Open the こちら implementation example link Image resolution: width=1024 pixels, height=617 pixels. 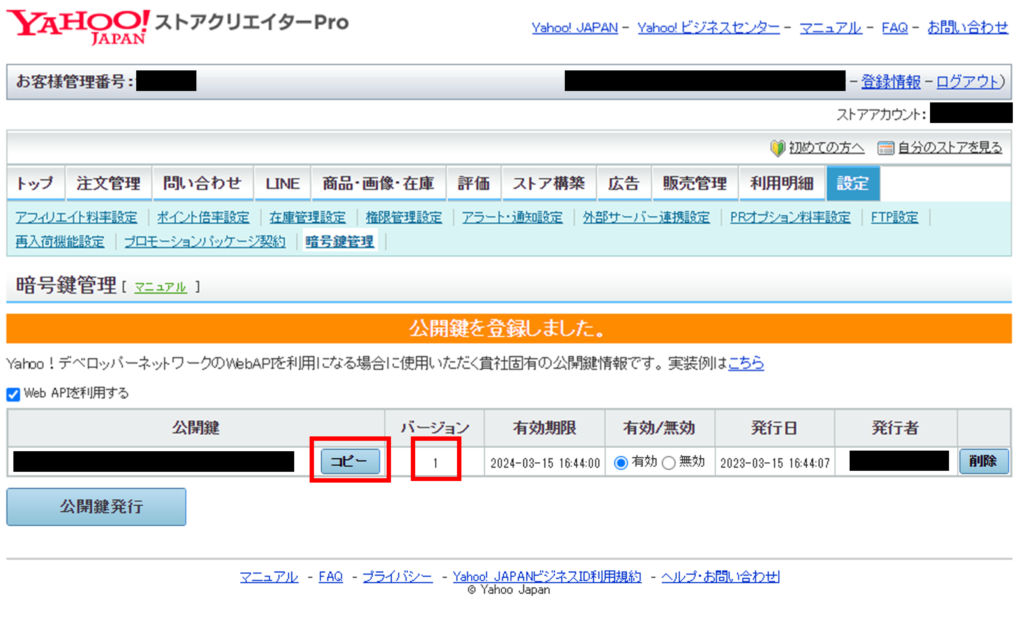pos(745,364)
